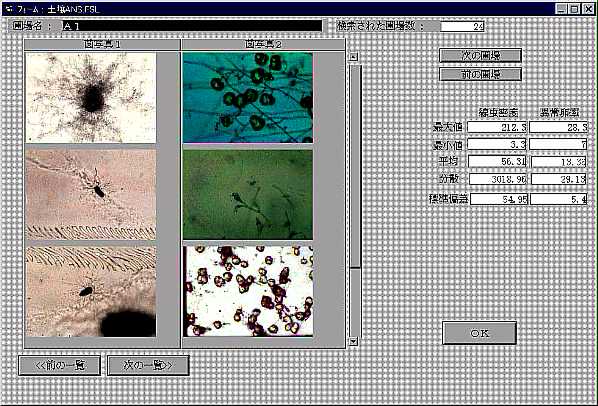This screenshot has width=598, height=406.
Task: Click the OK button
Action: 479,333
